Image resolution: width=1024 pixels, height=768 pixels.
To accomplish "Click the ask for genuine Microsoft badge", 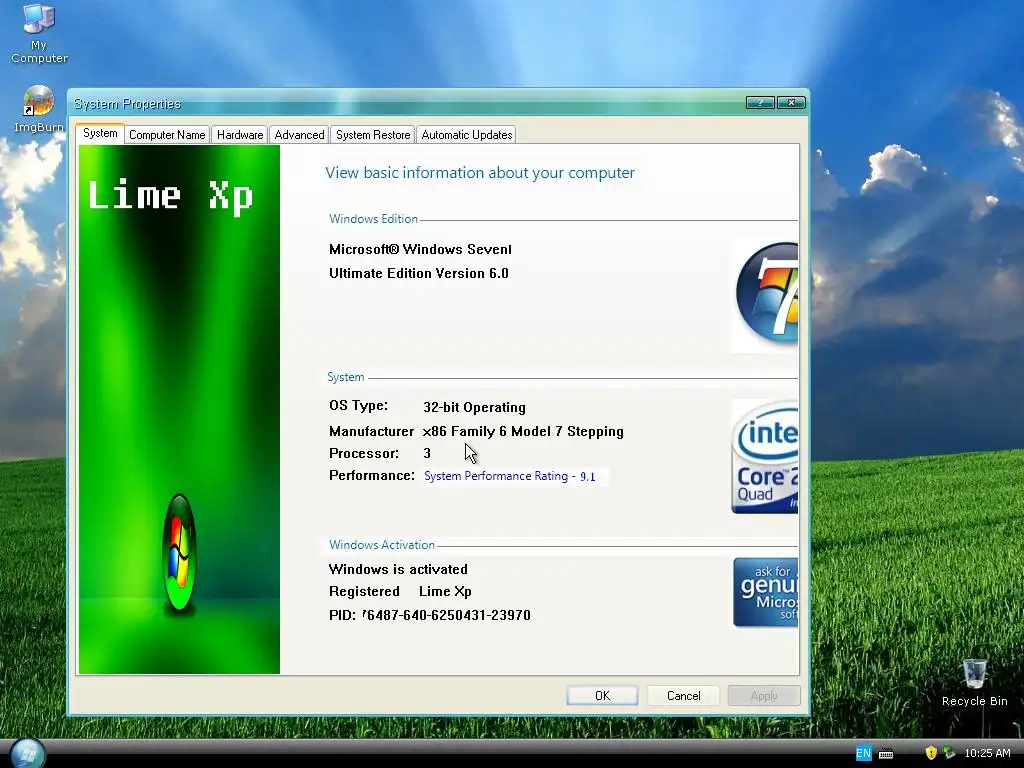I will click(765, 592).
